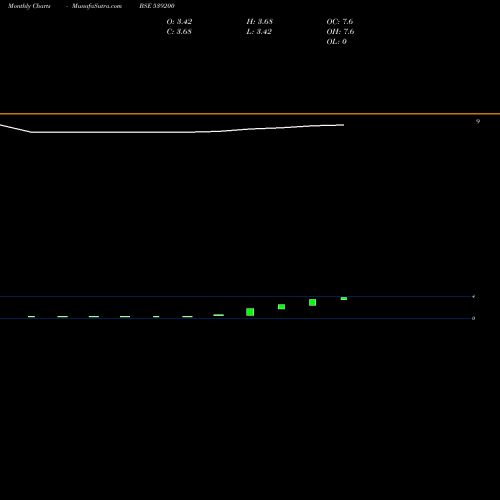Select the 'C: 3.68' close value
The height and width of the screenshot is (500, 500).
[x=179, y=32]
